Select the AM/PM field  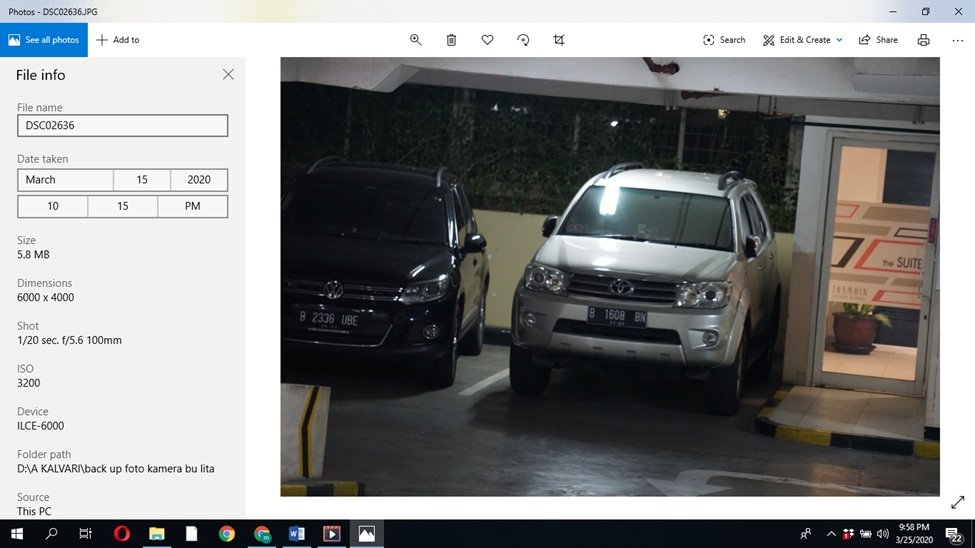point(193,207)
